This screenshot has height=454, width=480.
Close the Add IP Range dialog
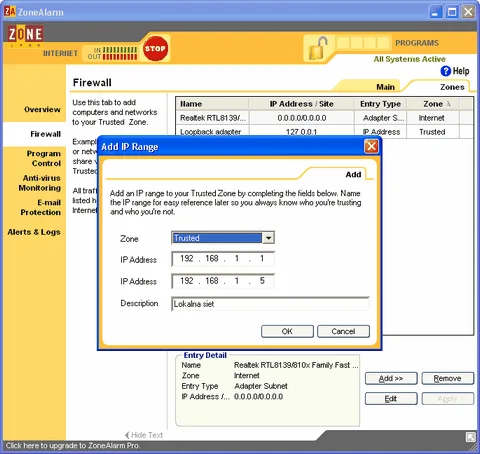pos(371,146)
